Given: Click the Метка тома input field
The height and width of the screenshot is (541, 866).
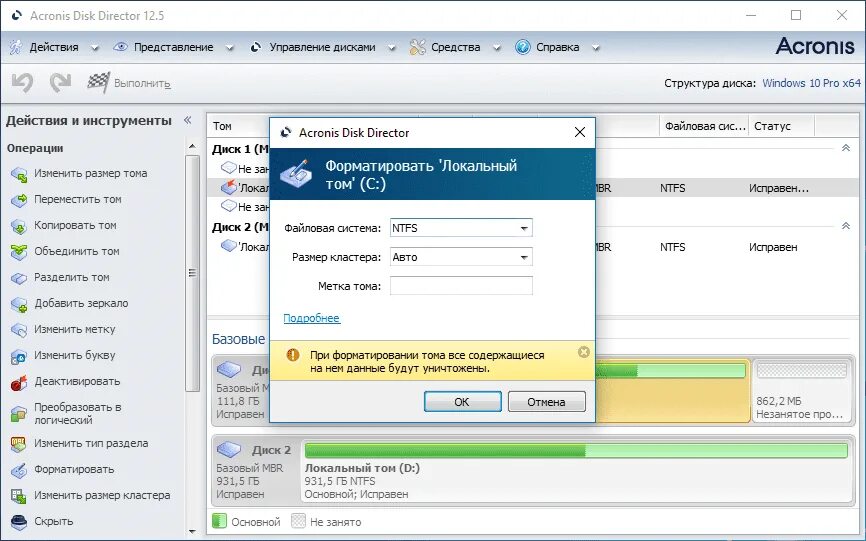Looking at the screenshot, I should tap(461, 286).
